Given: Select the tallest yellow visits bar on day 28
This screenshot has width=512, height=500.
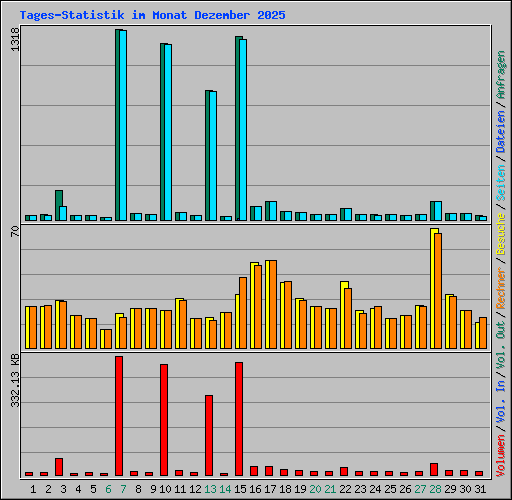Looking at the screenshot, I should click(433, 289).
